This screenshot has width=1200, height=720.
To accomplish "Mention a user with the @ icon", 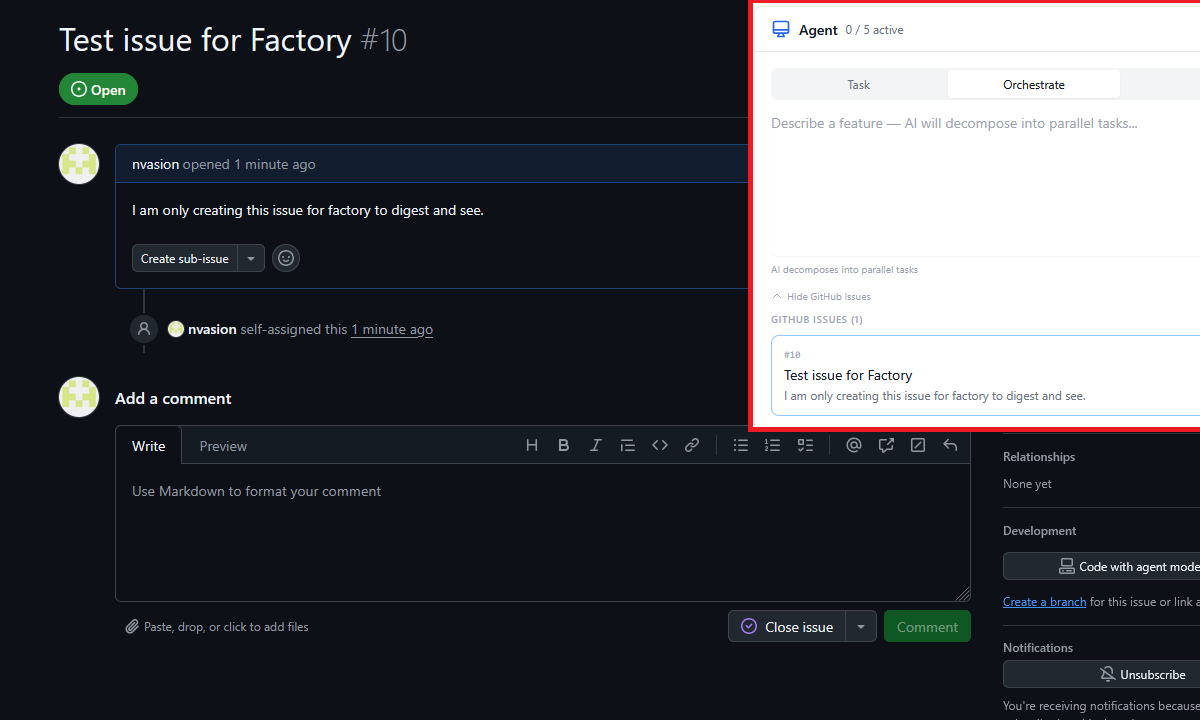I will tap(854, 445).
